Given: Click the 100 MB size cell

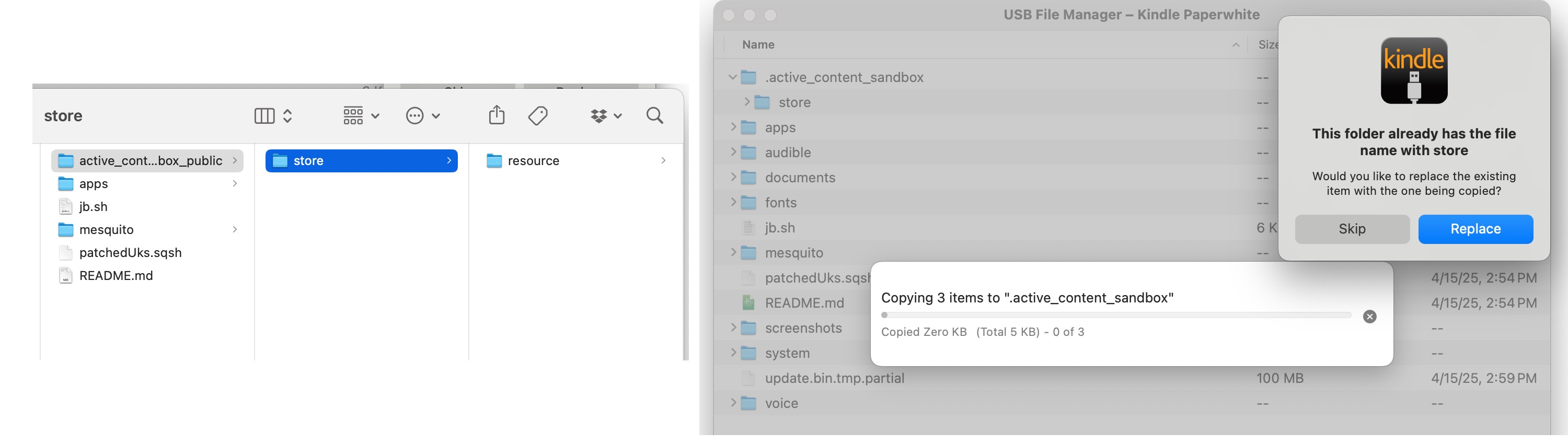Looking at the screenshot, I should point(1279,378).
